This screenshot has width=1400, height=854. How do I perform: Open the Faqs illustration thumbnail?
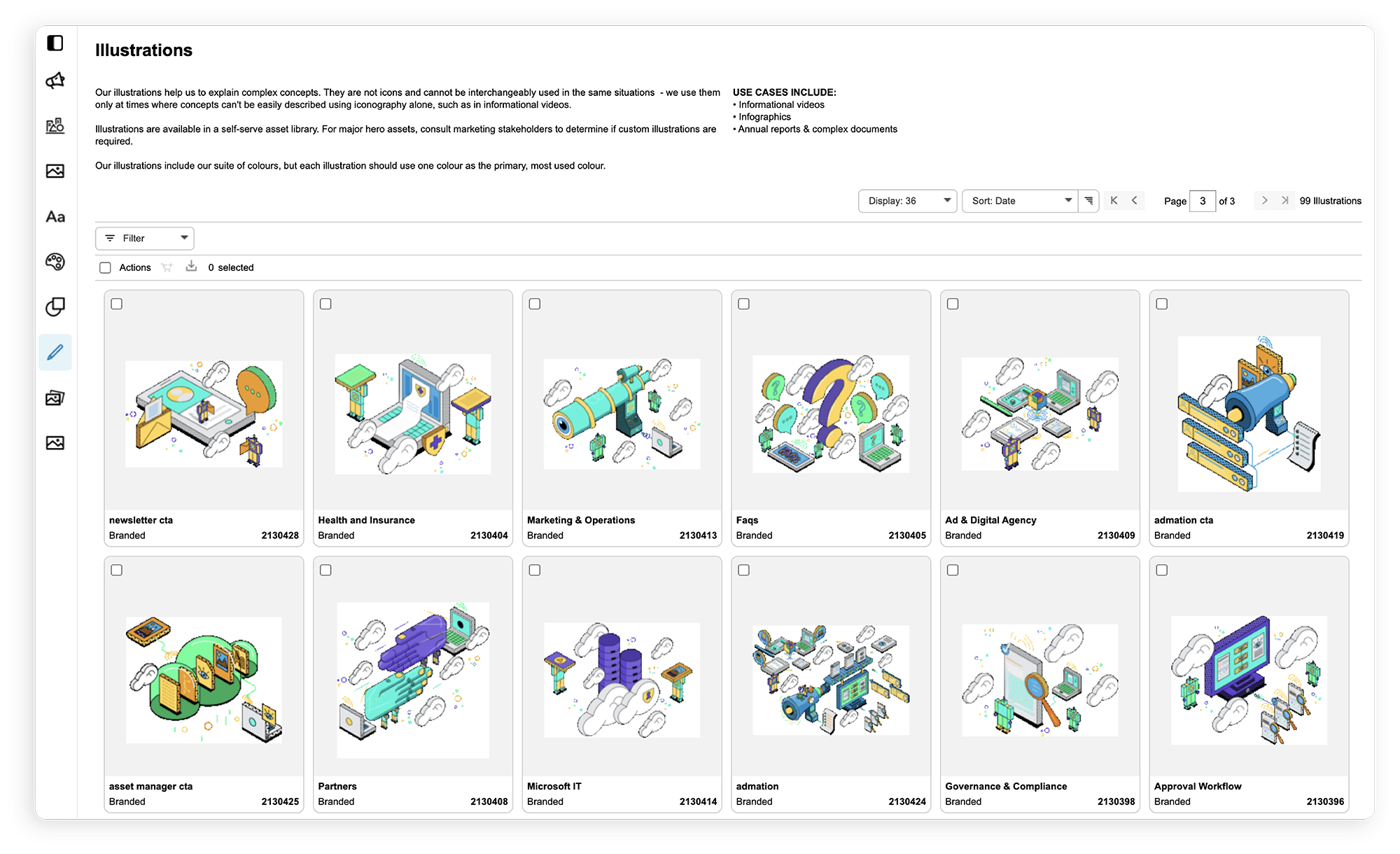[831, 414]
